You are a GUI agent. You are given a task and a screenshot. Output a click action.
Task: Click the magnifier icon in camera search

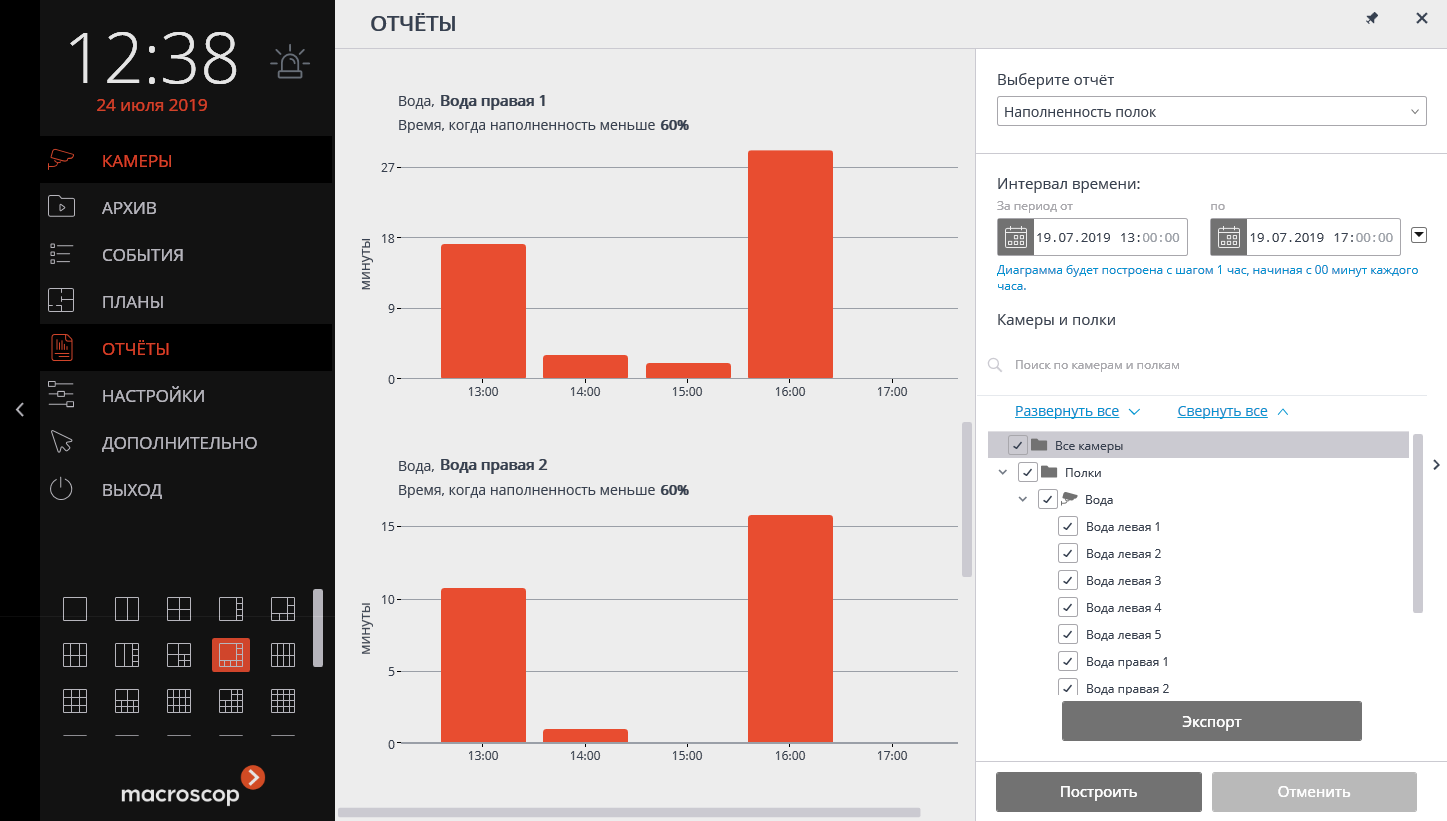coord(995,365)
